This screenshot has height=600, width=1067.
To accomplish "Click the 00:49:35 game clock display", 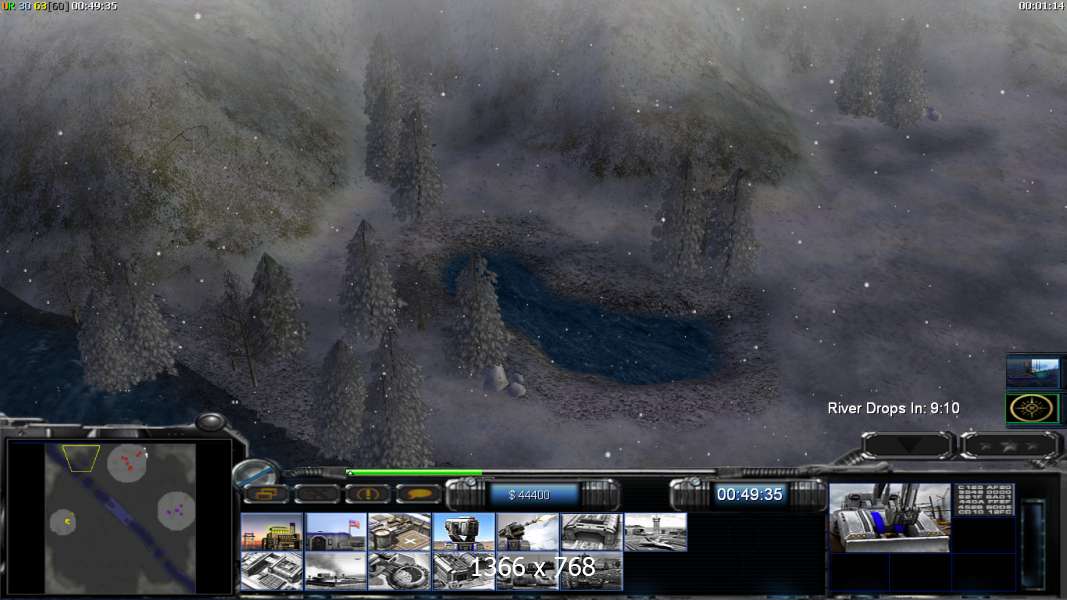I will [x=749, y=495].
